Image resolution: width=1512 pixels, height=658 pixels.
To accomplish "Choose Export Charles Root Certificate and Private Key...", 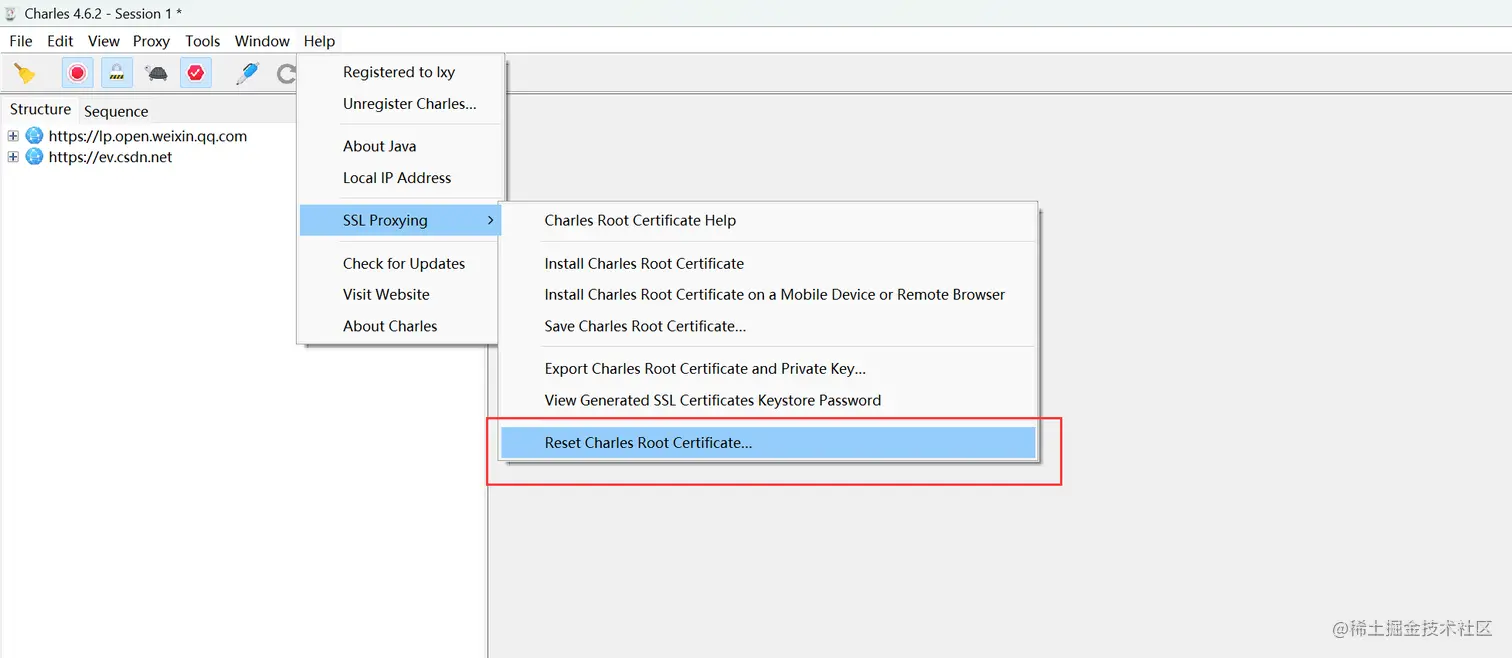I will coord(768,369).
